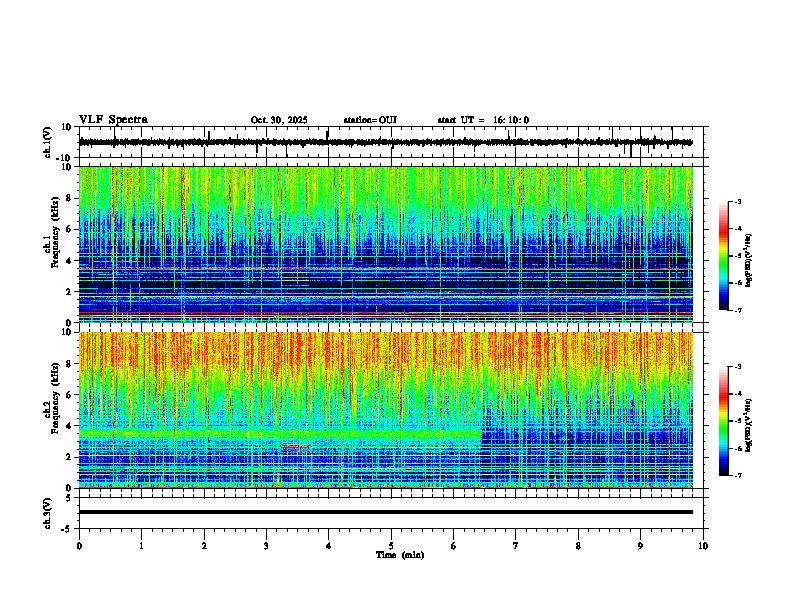The height and width of the screenshot is (612, 792).
Task: Click the "ch.3(V)" axis label
Action: (x=48, y=513)
